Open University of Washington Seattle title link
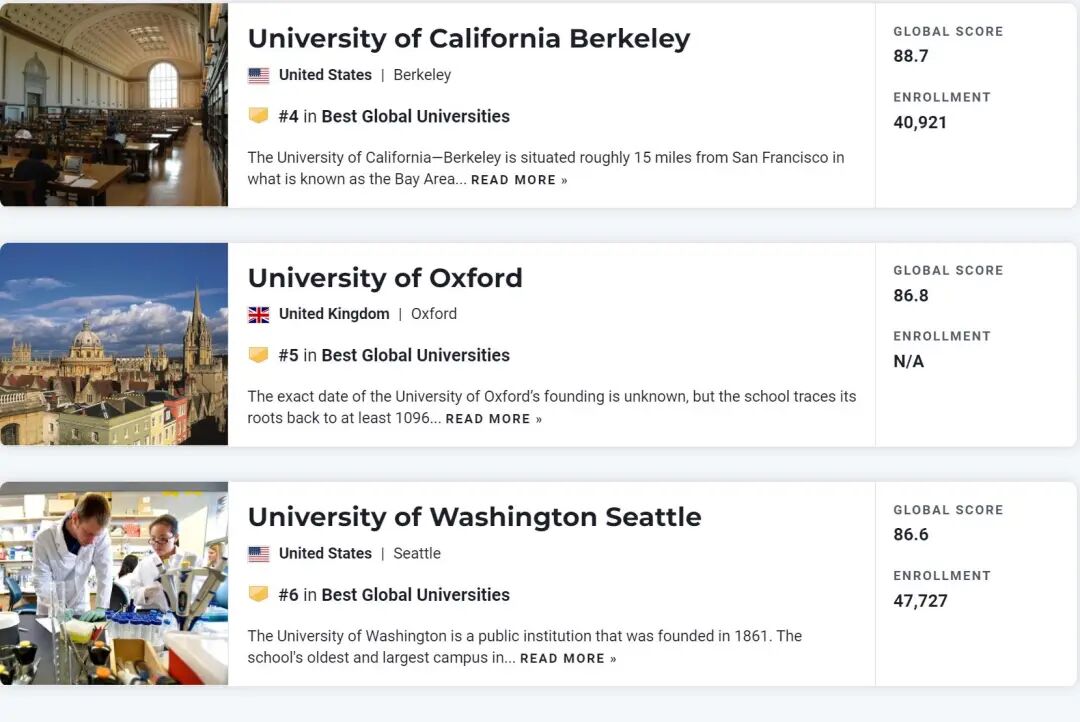This screenshot has height=722, width=1080. click(x=474, y=517)
